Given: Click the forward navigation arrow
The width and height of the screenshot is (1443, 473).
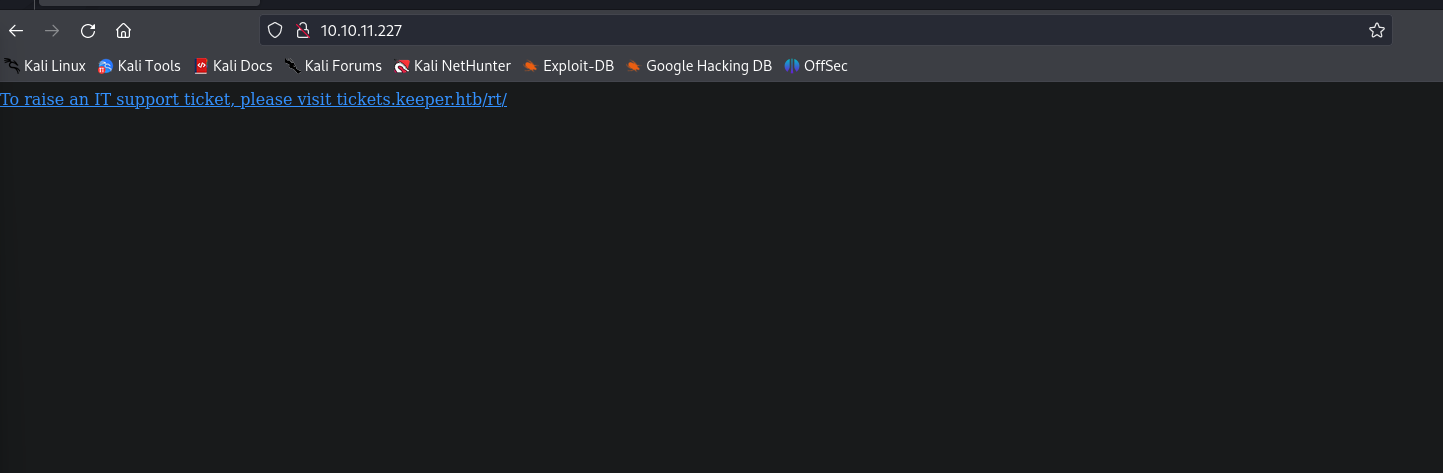Looking at the screenshot, I should tap(52, 30).
